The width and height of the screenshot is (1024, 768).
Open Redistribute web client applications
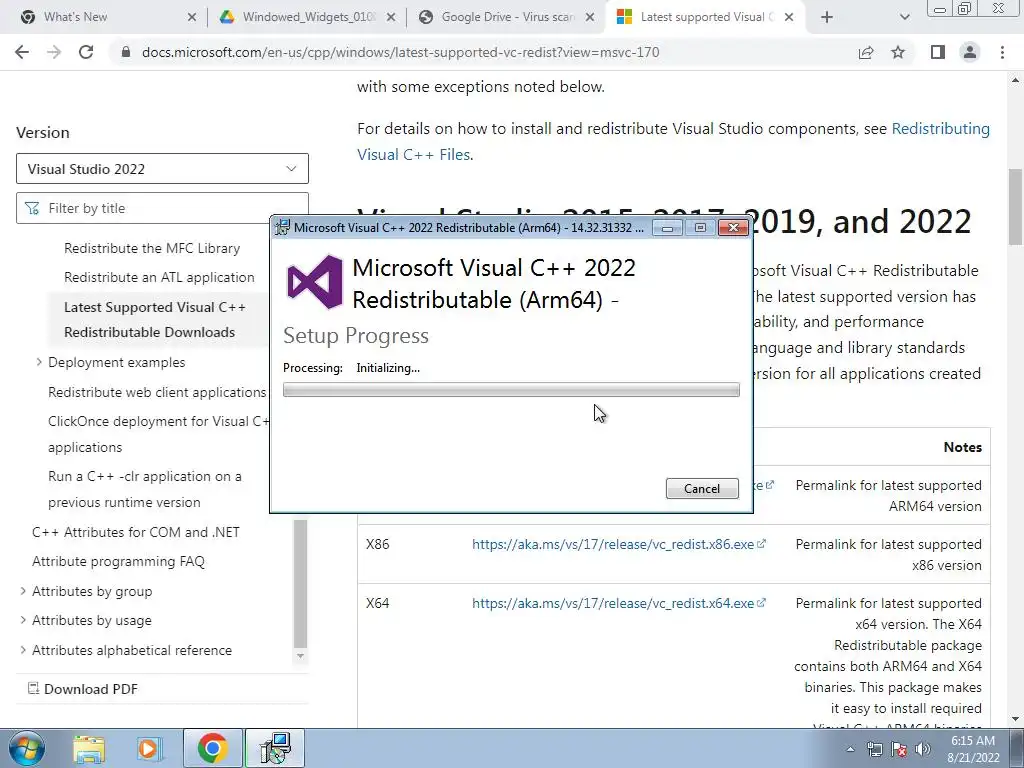[157, 392]
